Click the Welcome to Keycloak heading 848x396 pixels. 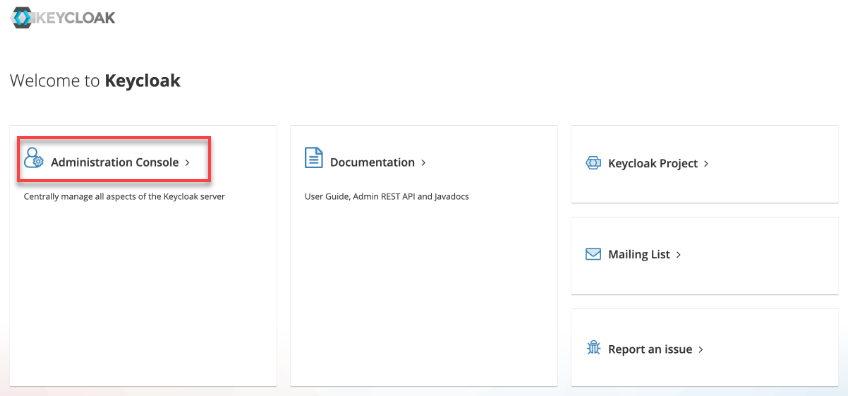click(95, 81)
